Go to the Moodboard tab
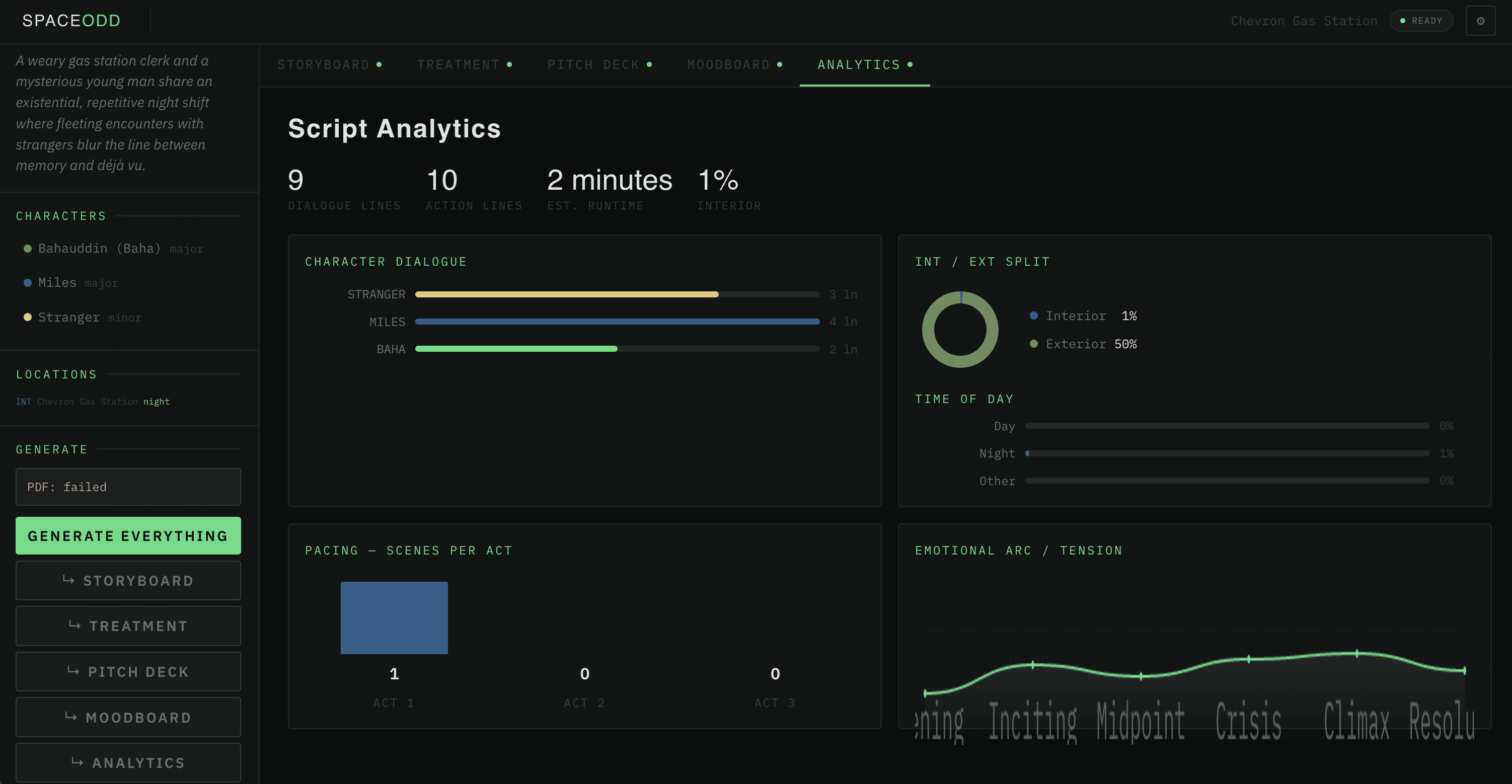Viewport: 1512px width, 784px height. pyautogui.click(x=734, y=64)
